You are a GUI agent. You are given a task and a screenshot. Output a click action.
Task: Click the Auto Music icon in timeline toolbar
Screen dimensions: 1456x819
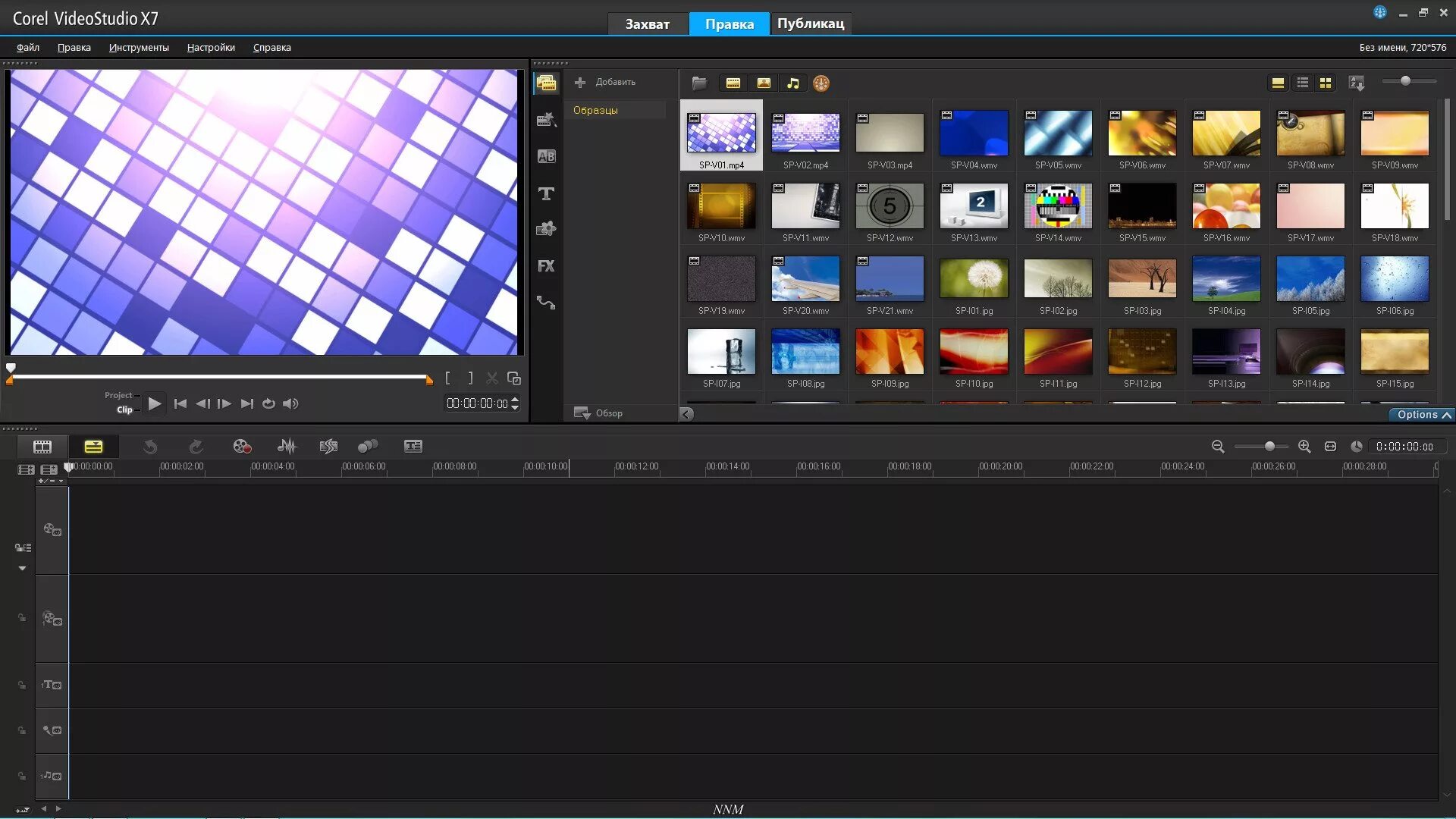[328, 446]
